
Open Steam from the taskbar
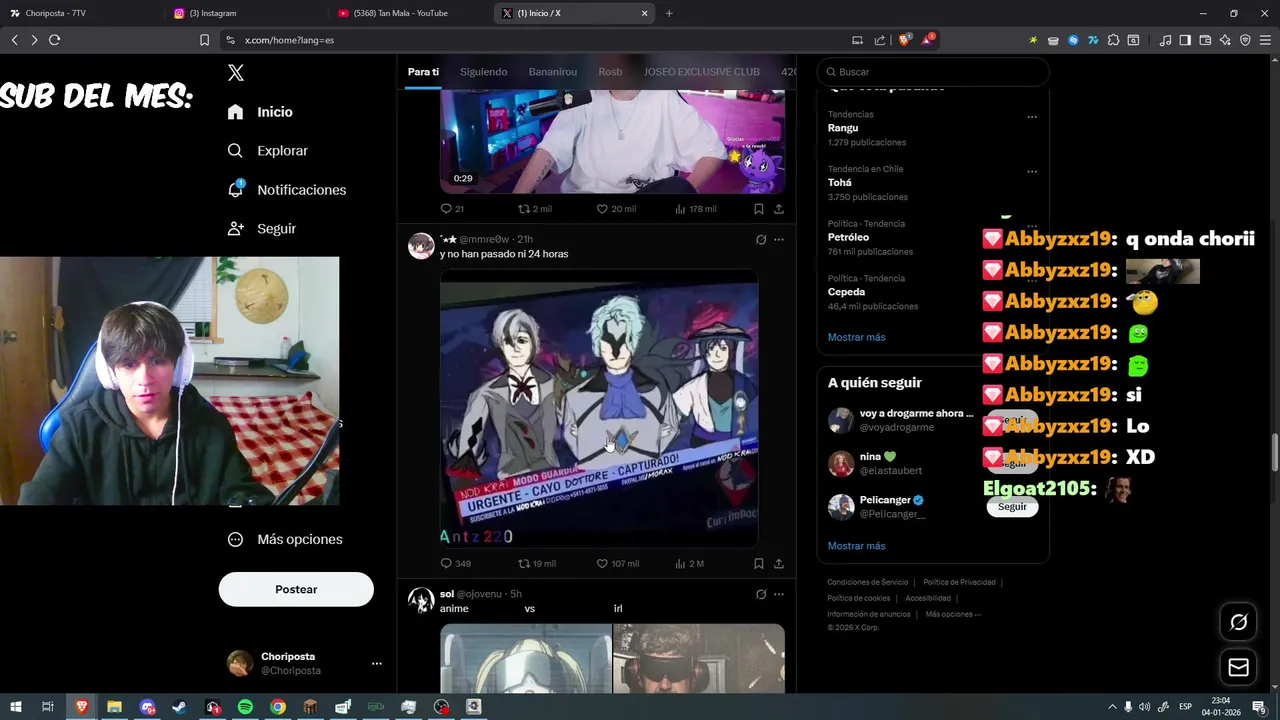pyautogui.click(x=179, y=707)
